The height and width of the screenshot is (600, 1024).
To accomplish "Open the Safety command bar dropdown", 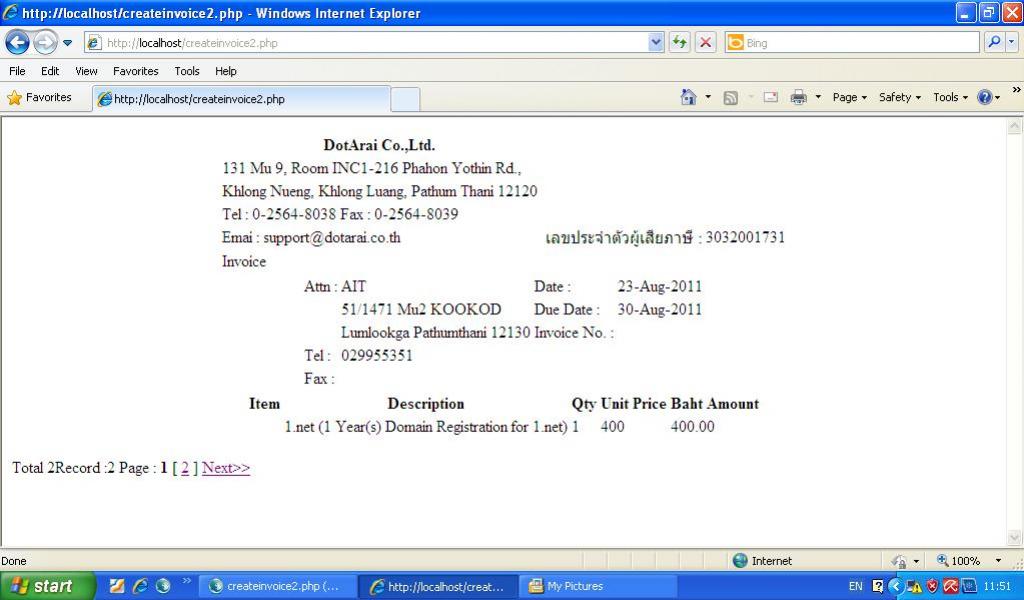I will 900,97.
